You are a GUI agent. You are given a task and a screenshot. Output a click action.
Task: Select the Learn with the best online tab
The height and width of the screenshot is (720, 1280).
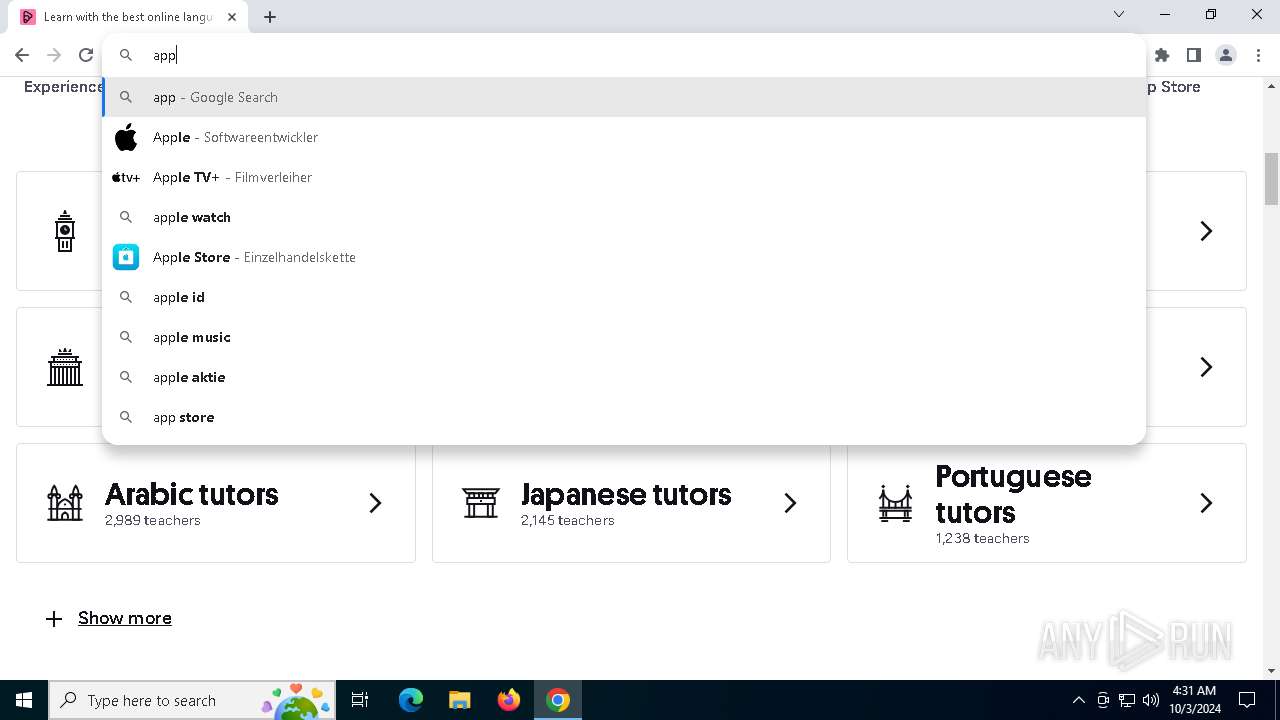(x=128, y=17)
